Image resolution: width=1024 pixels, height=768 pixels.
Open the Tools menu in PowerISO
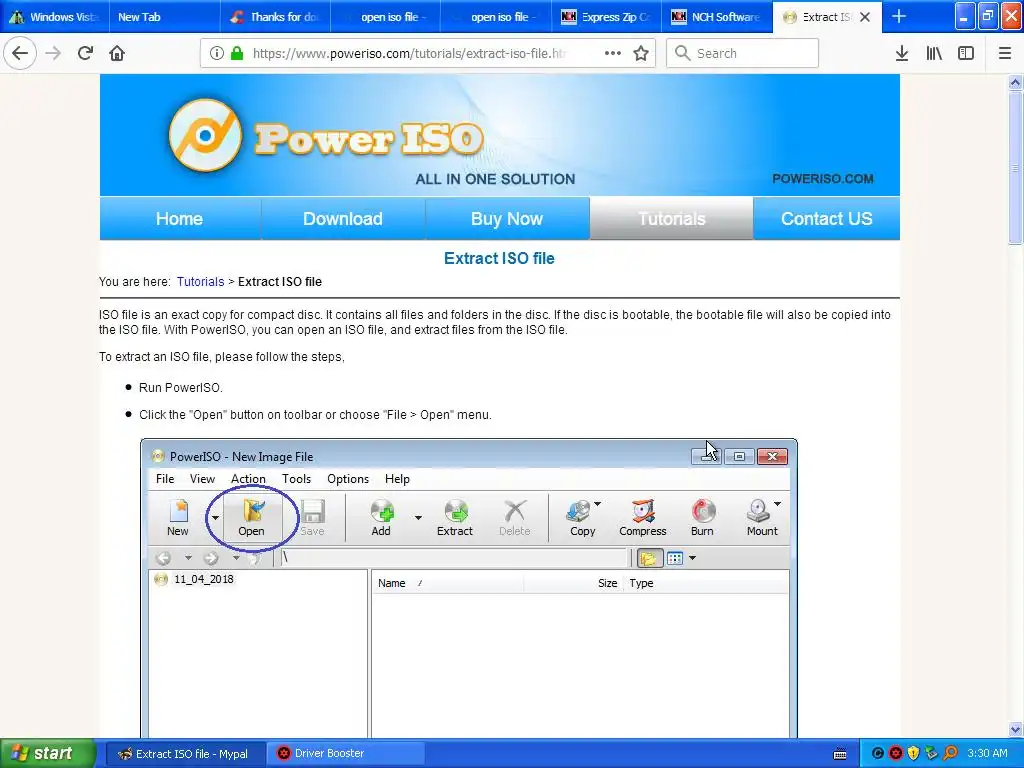click(x=296, y=479)
